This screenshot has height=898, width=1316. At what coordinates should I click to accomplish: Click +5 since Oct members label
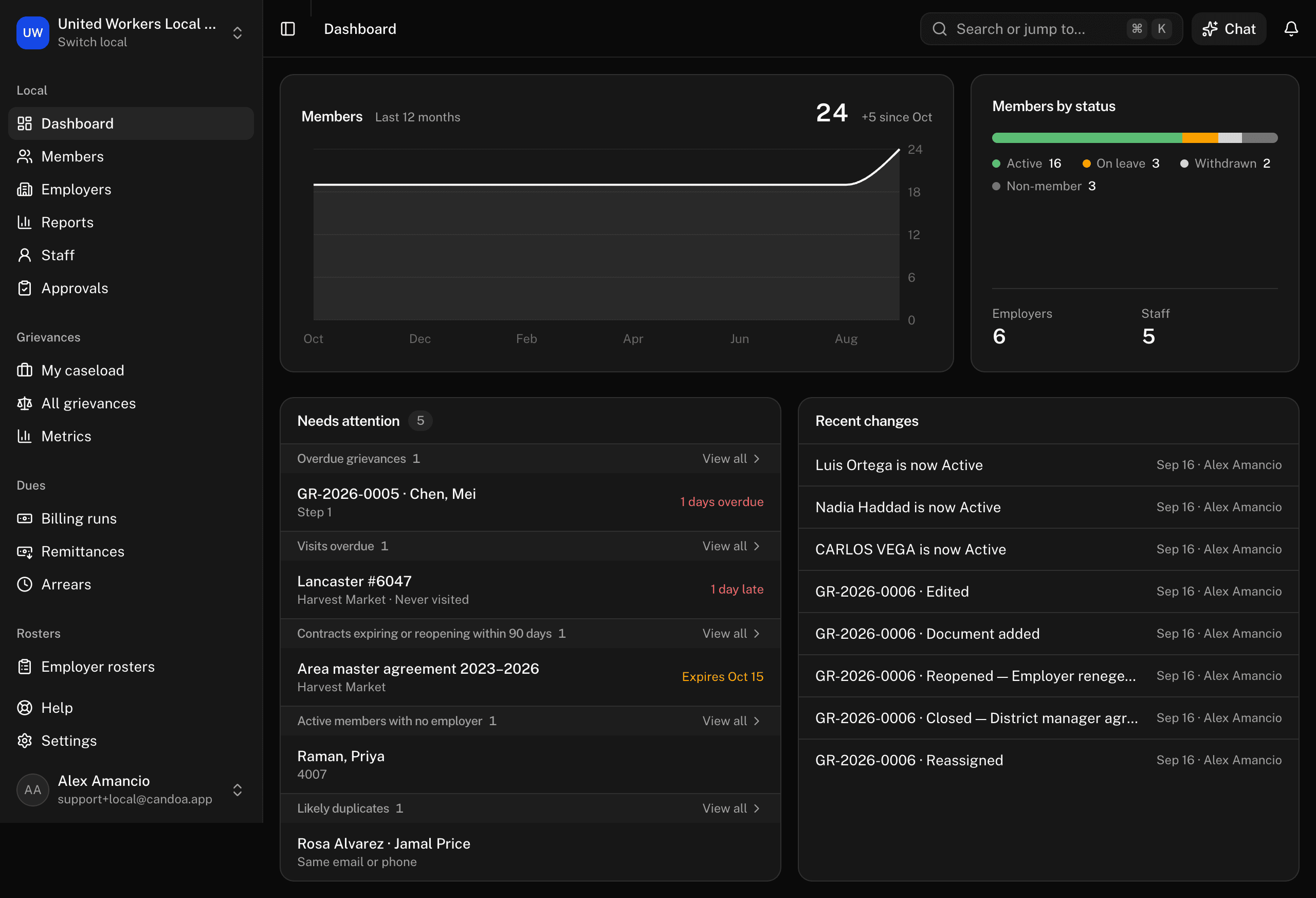tap(897, 117)
